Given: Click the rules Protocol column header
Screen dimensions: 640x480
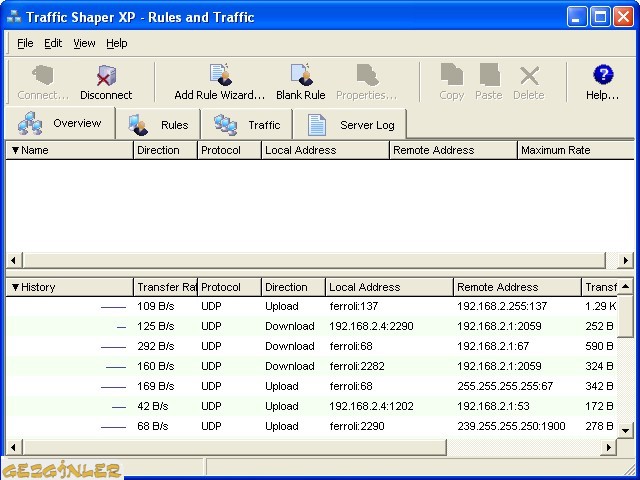Looking at the screenshot, I should coord(229,150).
